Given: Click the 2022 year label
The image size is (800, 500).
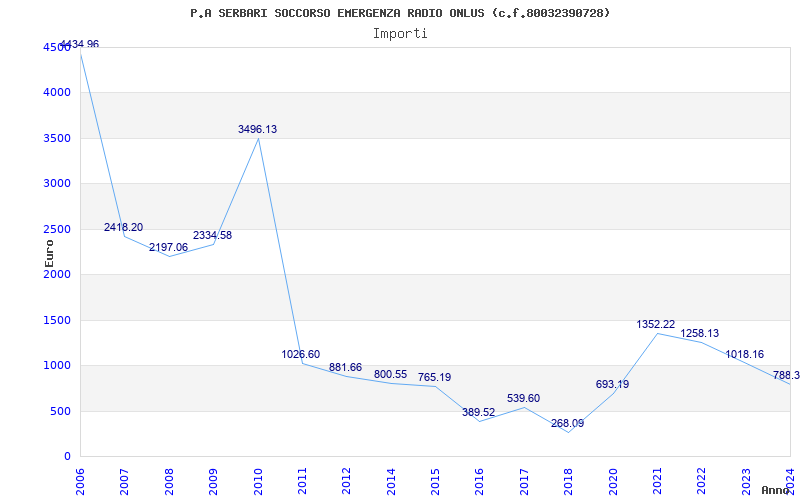Looking at the screenshot, I should [x=702, y=481].
